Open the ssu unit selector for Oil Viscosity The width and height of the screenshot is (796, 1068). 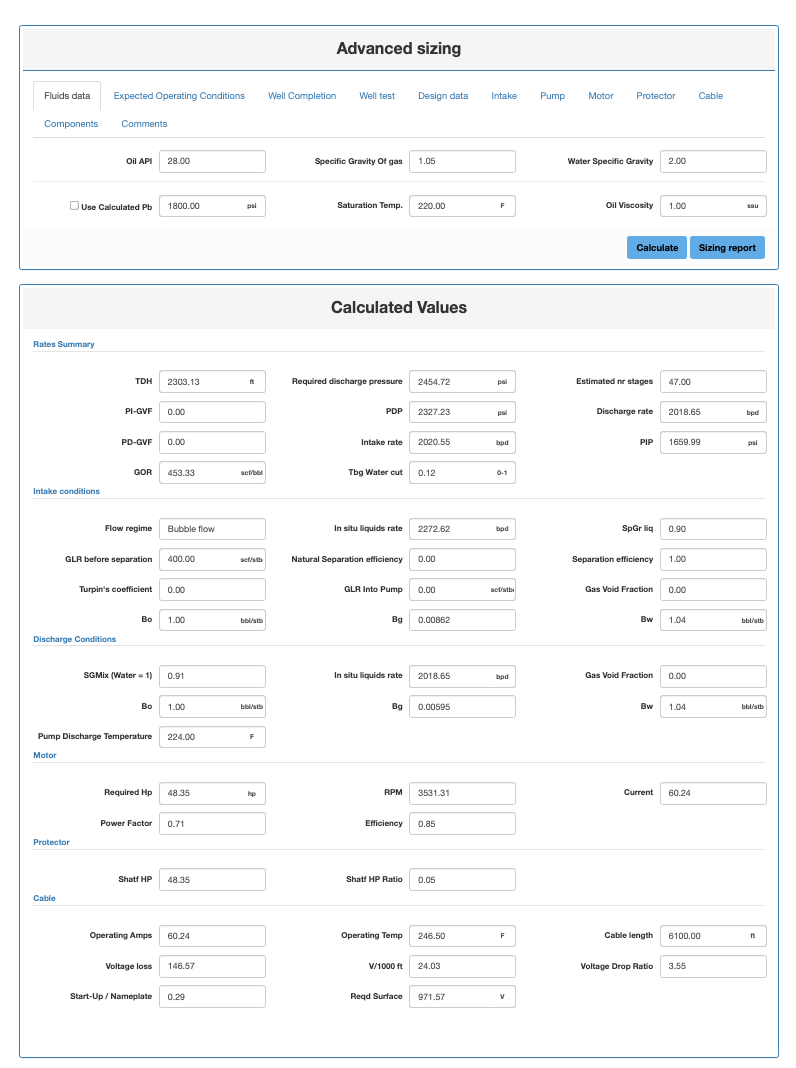pos(752,206)
